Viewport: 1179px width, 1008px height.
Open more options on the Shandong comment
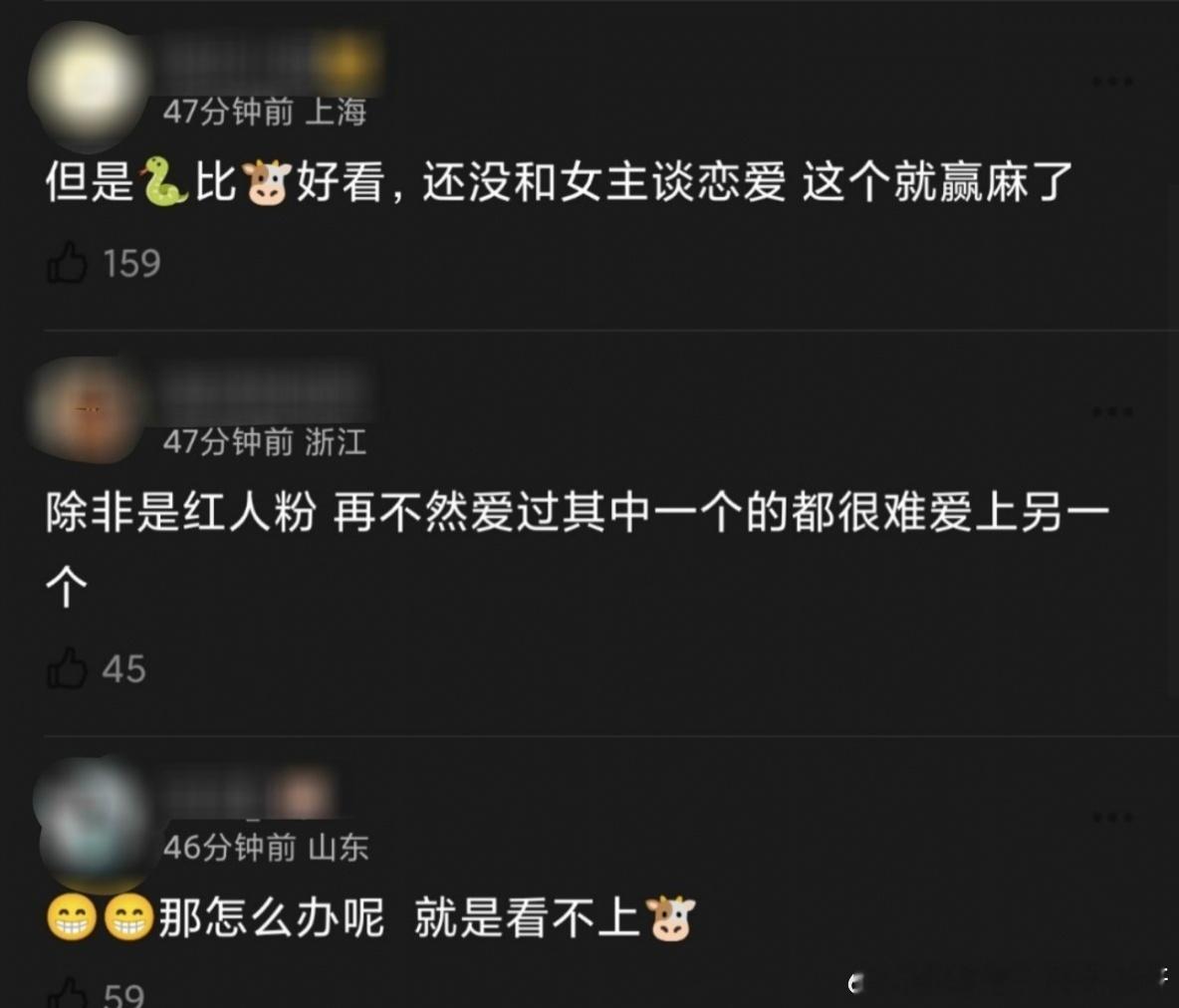(1113, 817)
